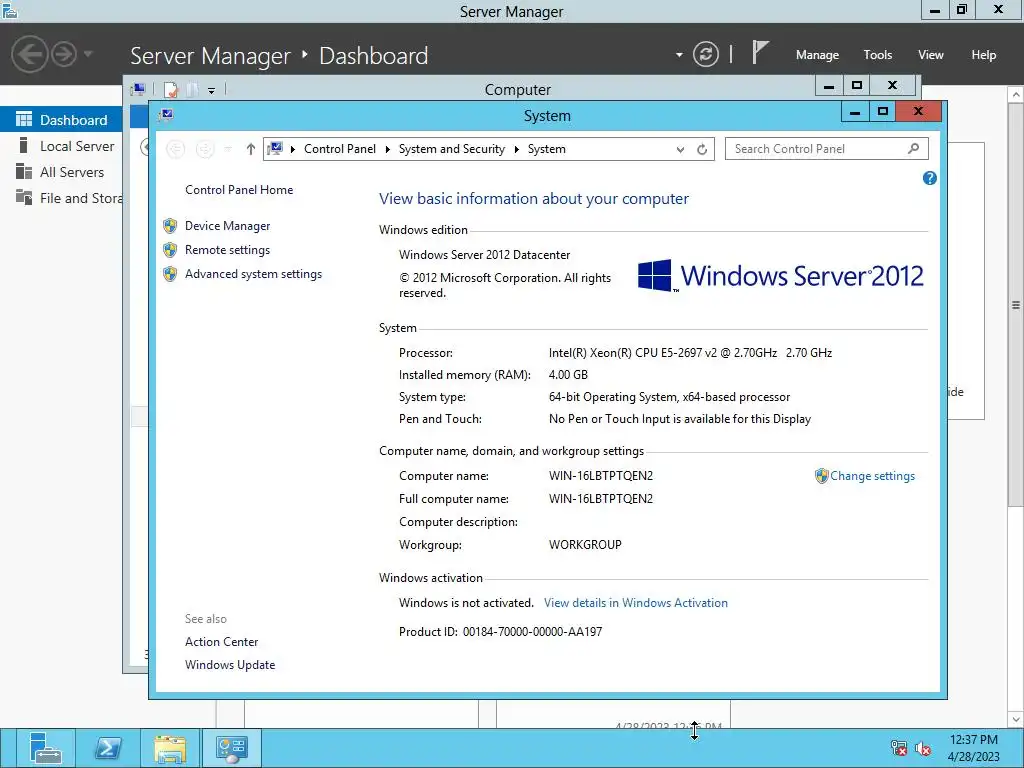The height and width of the screenshot is (768, 1024).
Task: Click the Control Panel taskbar icon
Action: click(232, 748)
